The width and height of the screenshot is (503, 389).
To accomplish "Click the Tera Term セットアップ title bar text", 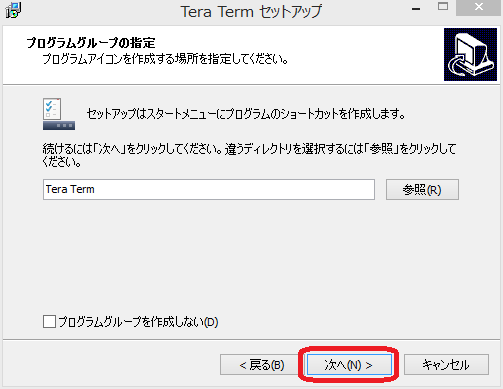I will pyautogui.click(x=251, y=12).
